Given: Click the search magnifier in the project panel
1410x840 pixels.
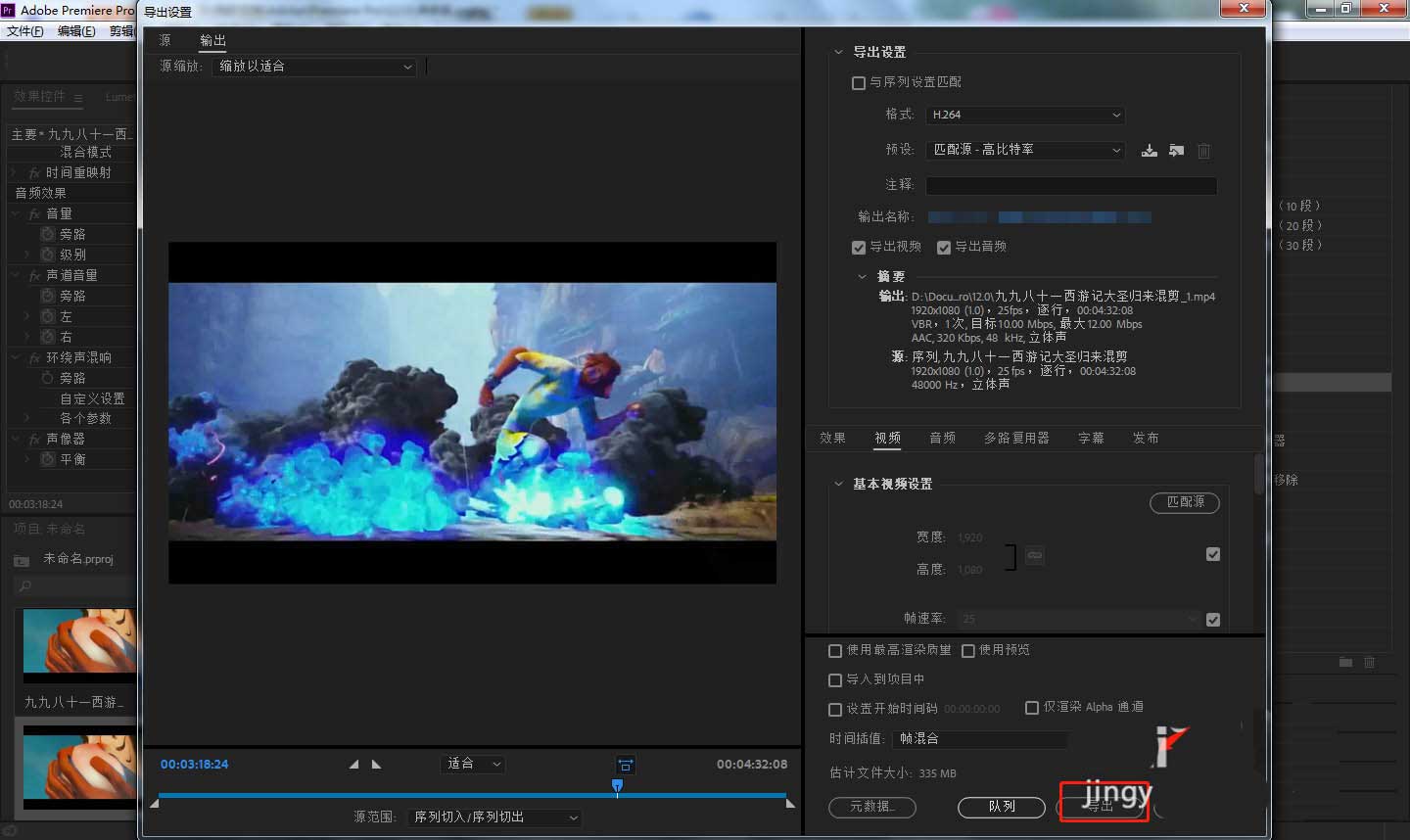Looking at the screenshot, I should click(25, 586).
